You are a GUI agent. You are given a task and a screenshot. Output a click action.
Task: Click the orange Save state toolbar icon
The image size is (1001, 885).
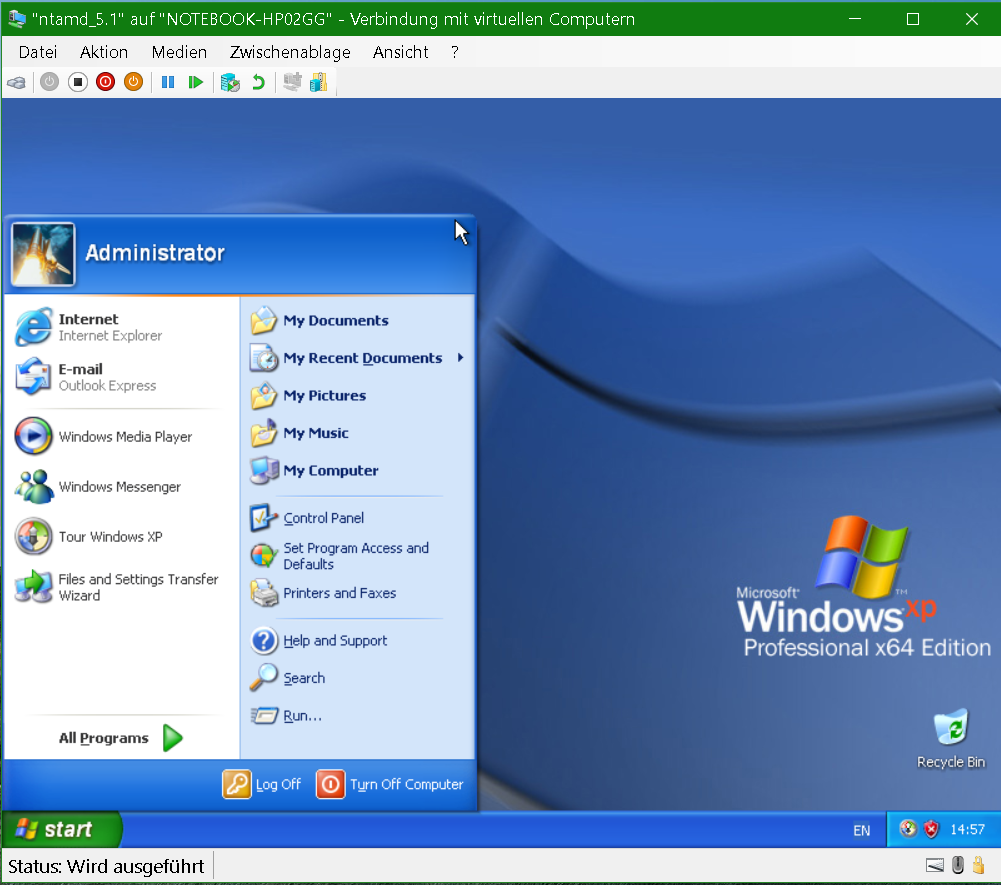(x=133, y=82)
